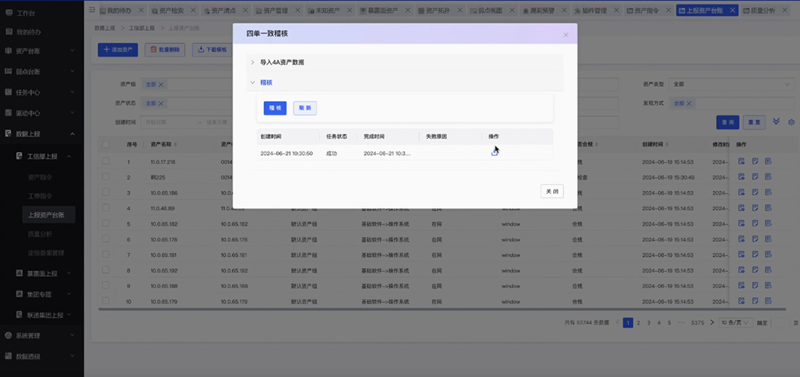This screenshot has width=800, height=377.
Task: Expand the 导入4A资产数据 section
Action: (405, 62)
